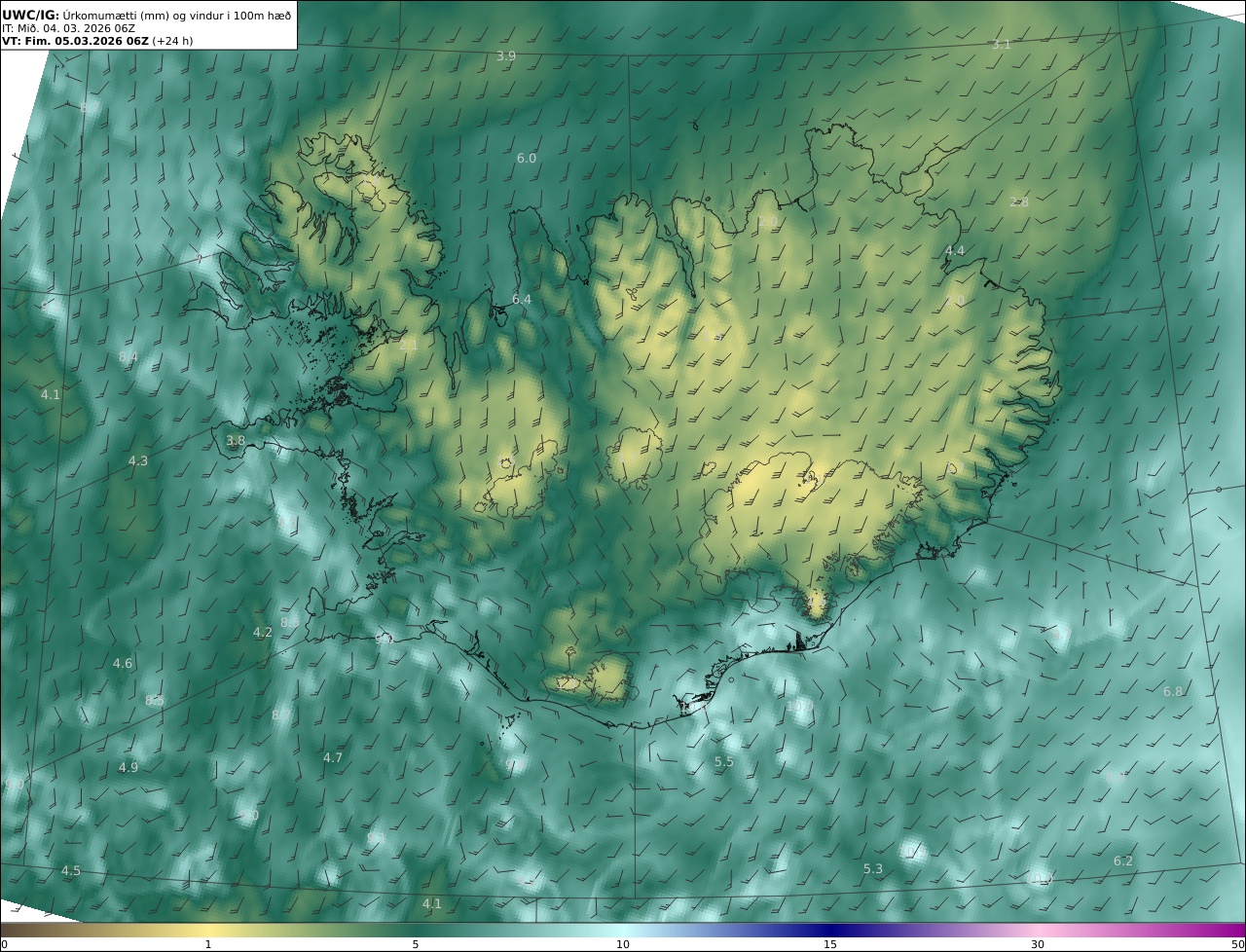Click the 8.4 value label on the map
Image resolution: width=1246 pixels, height=952 pixels.
pos(128,357)
